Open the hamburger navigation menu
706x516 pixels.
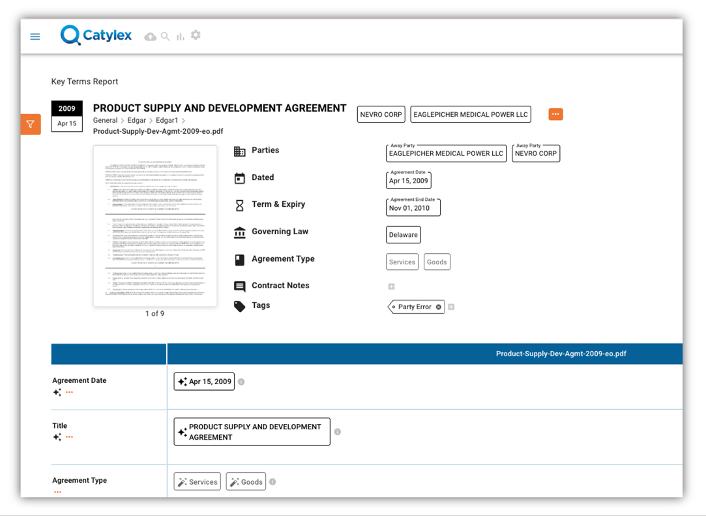tap(35, 36)
